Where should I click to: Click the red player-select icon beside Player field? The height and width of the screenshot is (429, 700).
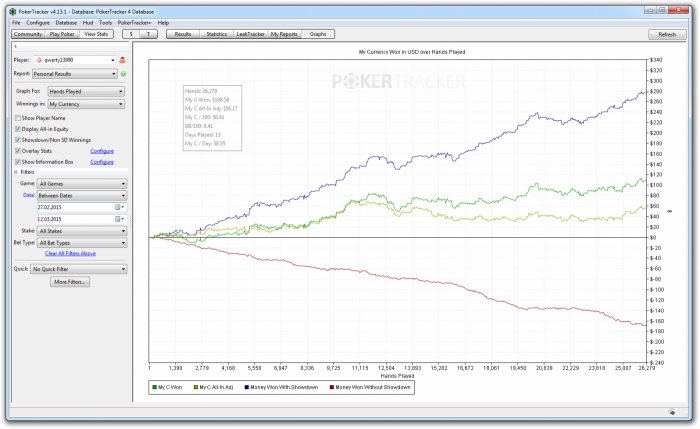[122, 60]
